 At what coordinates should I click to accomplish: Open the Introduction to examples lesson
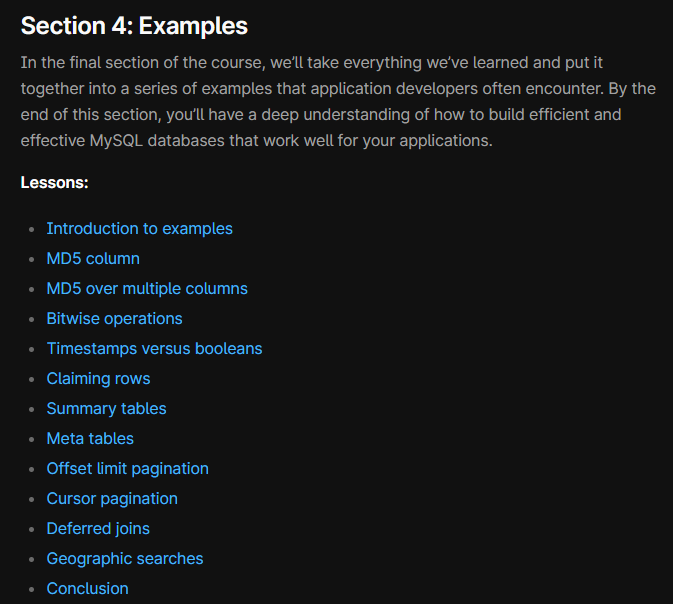[x=139, y=229]
